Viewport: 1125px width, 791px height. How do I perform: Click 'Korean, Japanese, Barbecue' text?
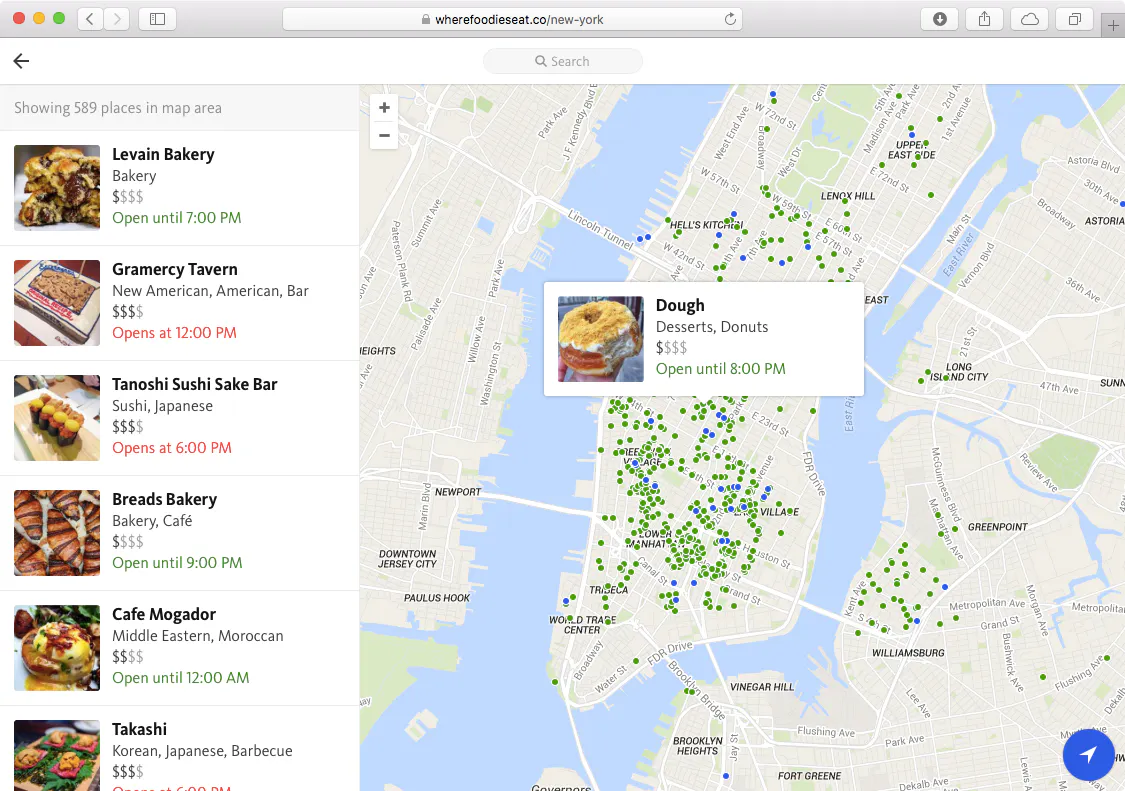click(202, 751)
